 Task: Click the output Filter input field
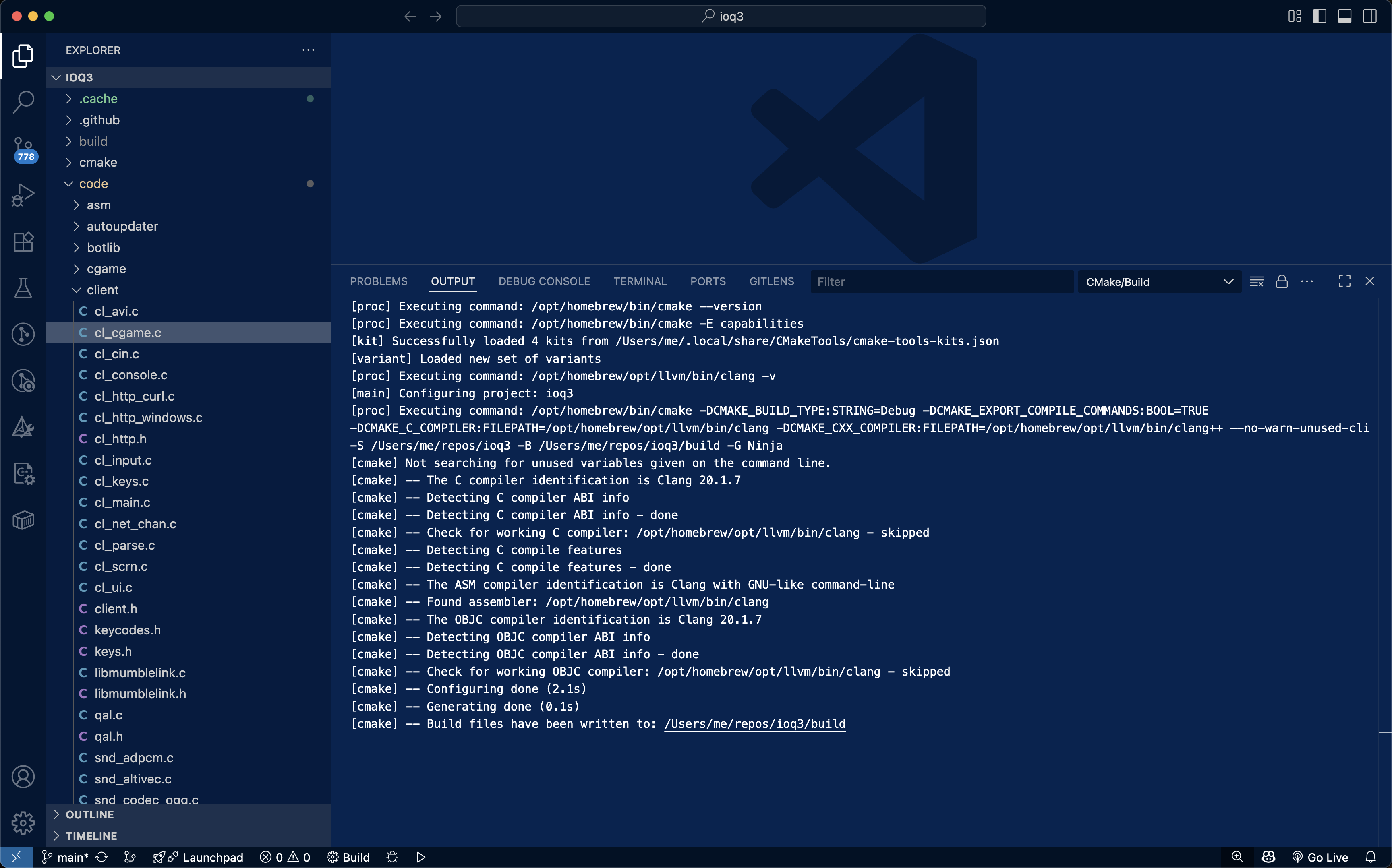pyautogui.click(x=942, y=281)
